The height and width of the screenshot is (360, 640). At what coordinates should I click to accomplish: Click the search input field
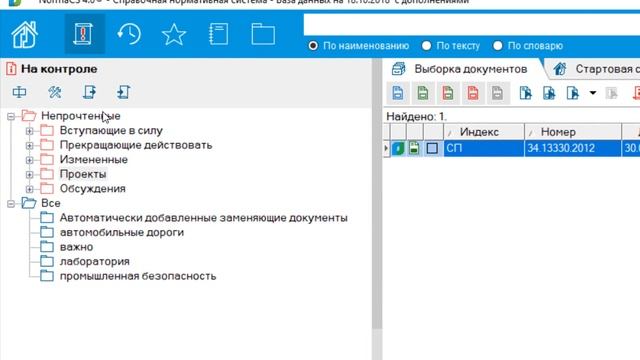pos(471,25)
